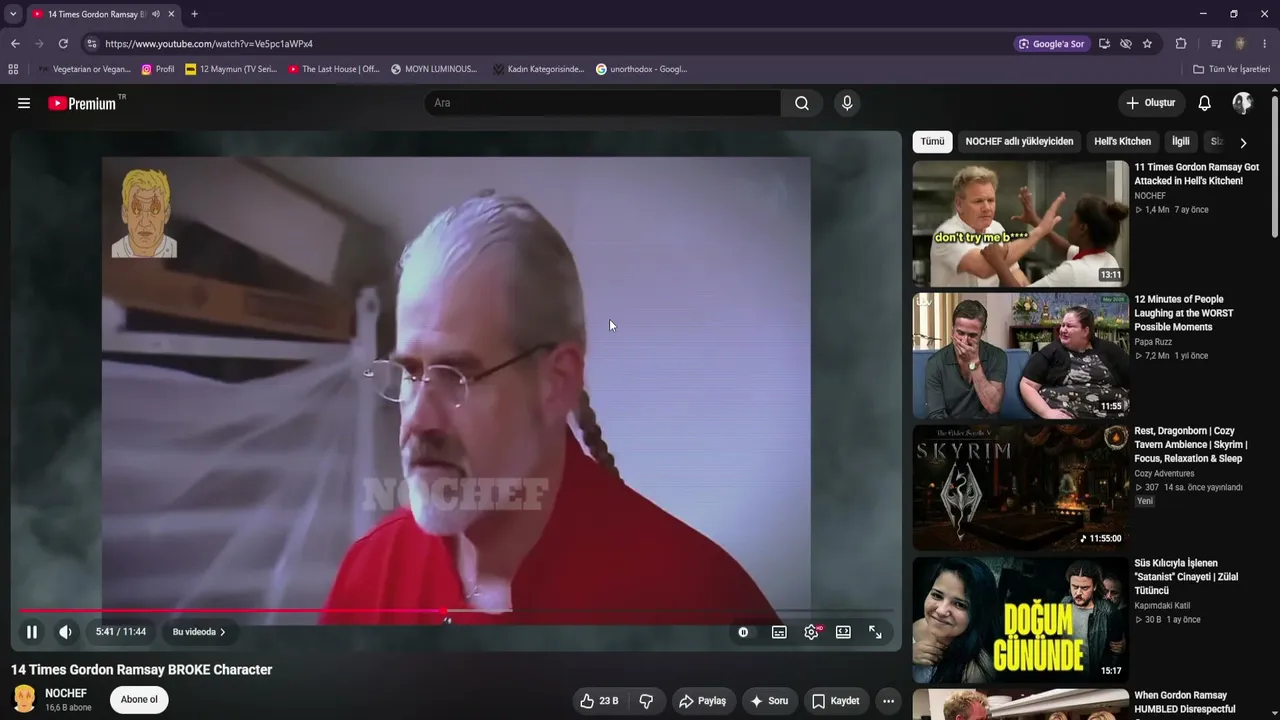The width and height of the screenshot is (1280, 720).
Task: Open the account avatar menu
Action: click(x=1242, y=103)
